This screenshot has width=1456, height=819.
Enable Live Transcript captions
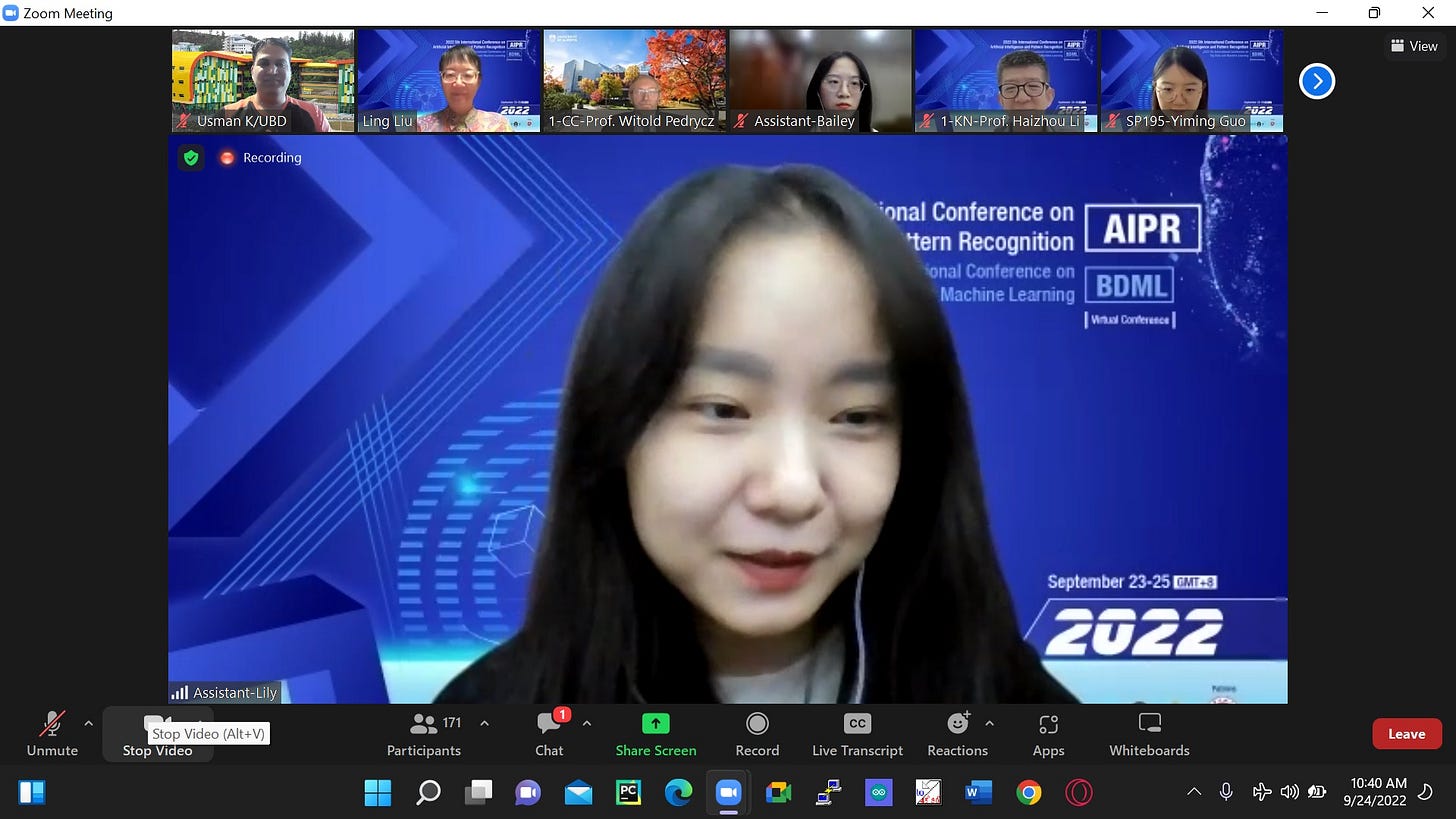[x=857, y=733]
